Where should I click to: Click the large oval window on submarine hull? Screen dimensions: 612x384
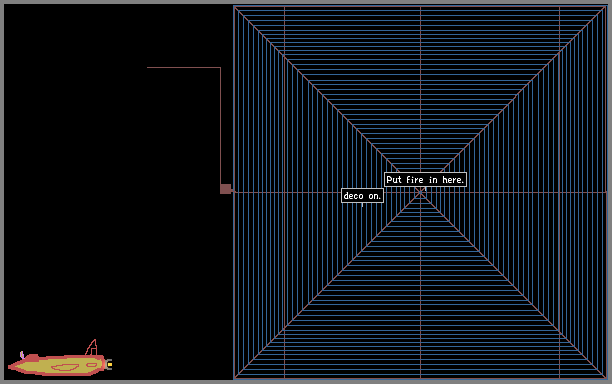point(65,367)
